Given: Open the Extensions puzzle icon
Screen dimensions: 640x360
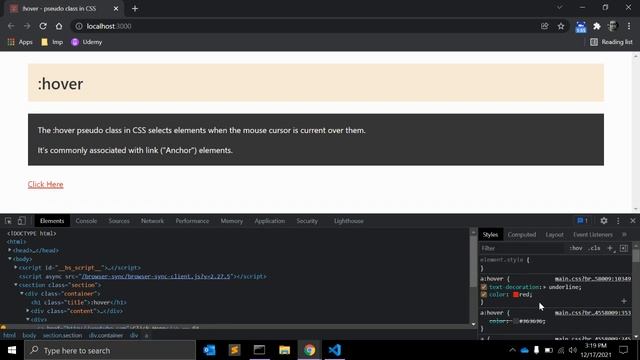Looking at the screenshot, I should click(x=597, y=26).
